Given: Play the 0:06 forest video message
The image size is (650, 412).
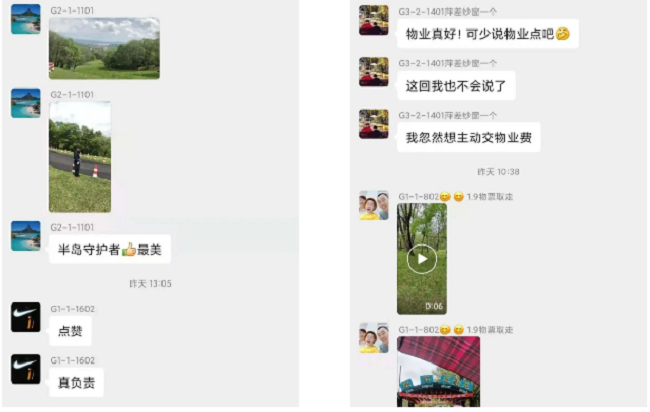Looking at the screenshot, I should coord(422,259).
